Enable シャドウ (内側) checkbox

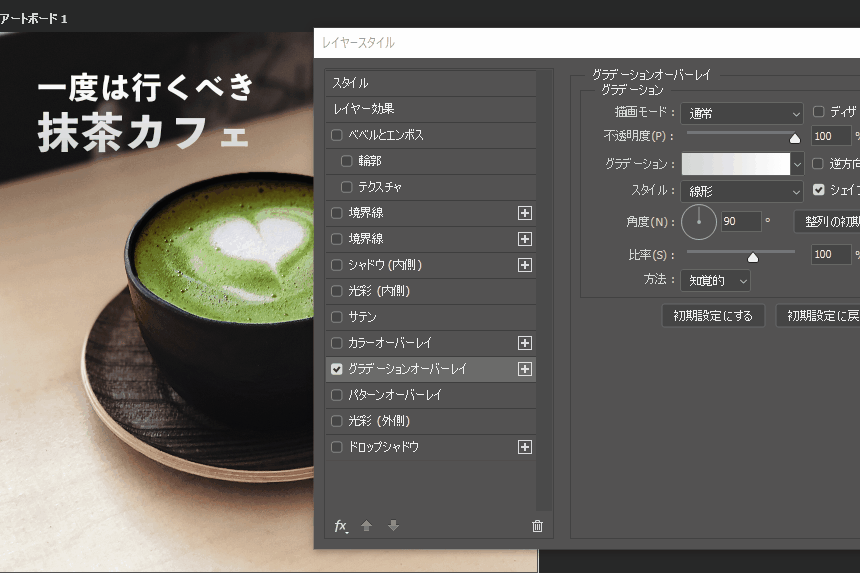click(337, 265)
